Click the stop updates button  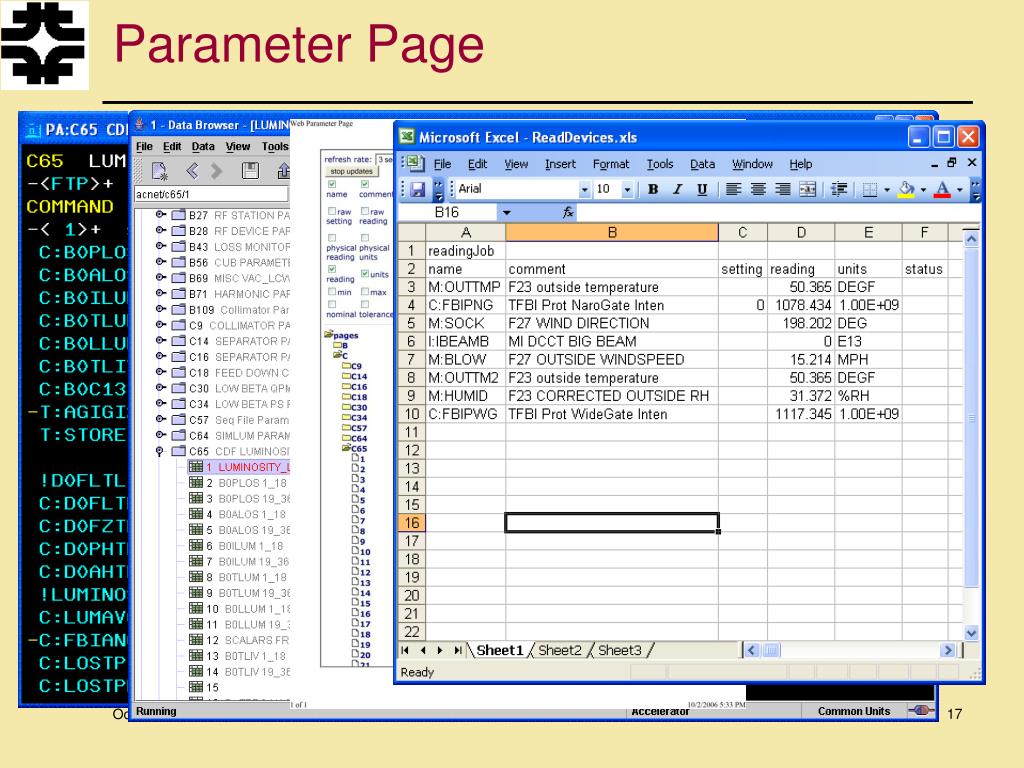351,171
